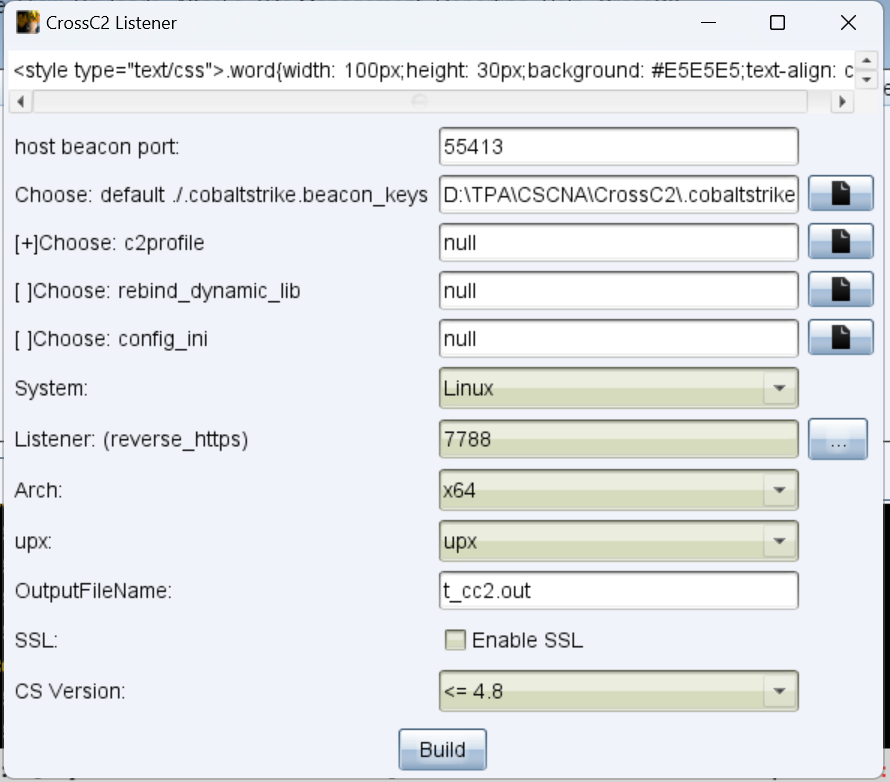The width and height of the screenshot is (890, 782).
Task: Browse for the rebind_dynamic_lib file
Action: click(x=838, y=290)
